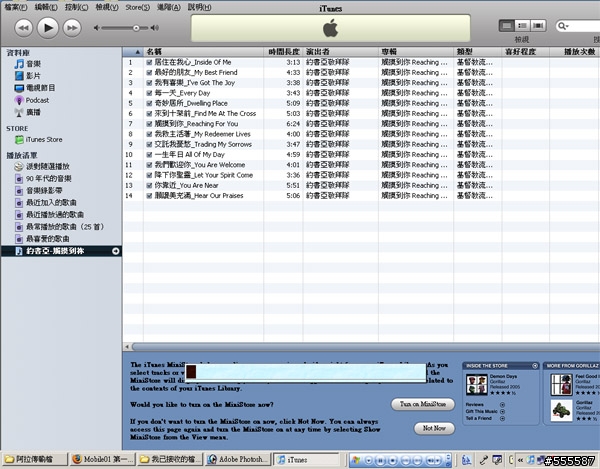
Task: Select 影片 movies library in sidebar
Action: point(28,76)
